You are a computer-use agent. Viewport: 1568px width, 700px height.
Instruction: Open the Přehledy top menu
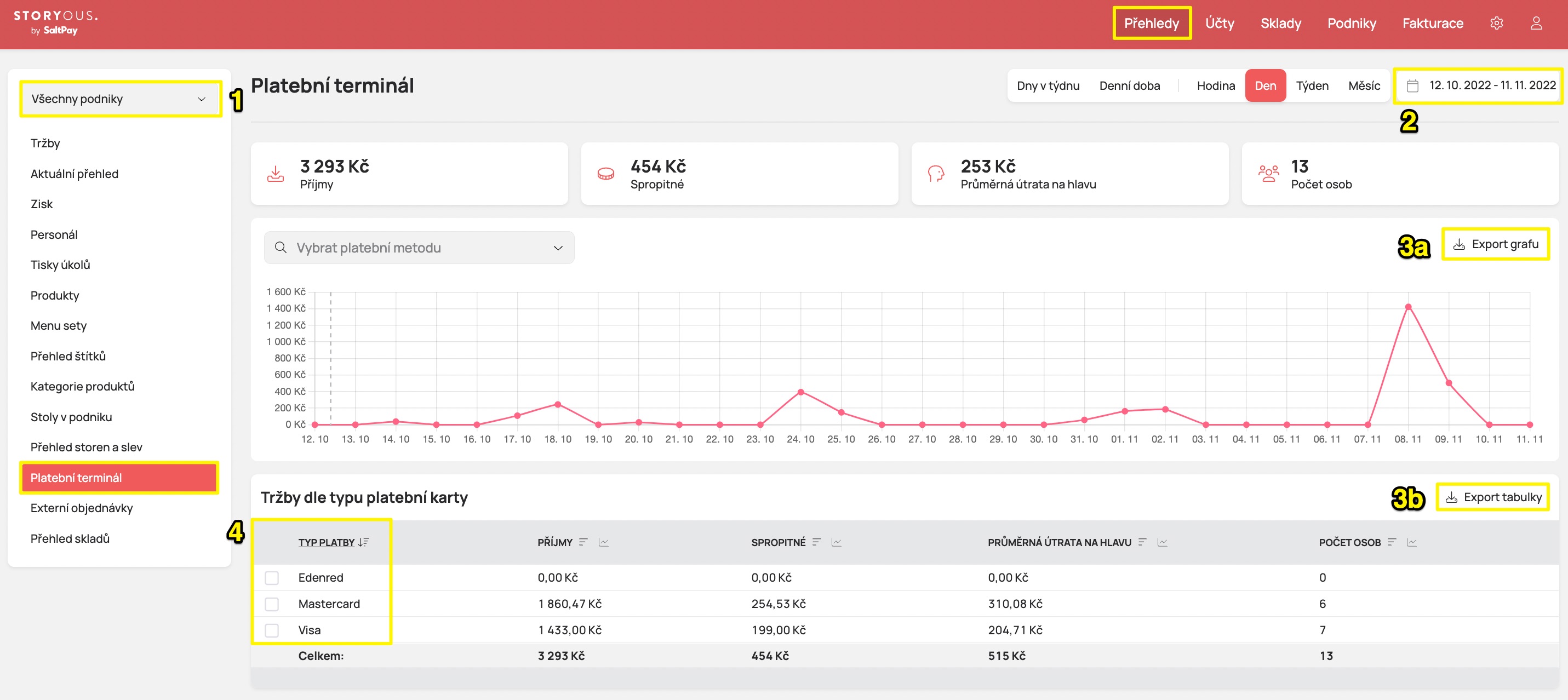click(1152, 23)
